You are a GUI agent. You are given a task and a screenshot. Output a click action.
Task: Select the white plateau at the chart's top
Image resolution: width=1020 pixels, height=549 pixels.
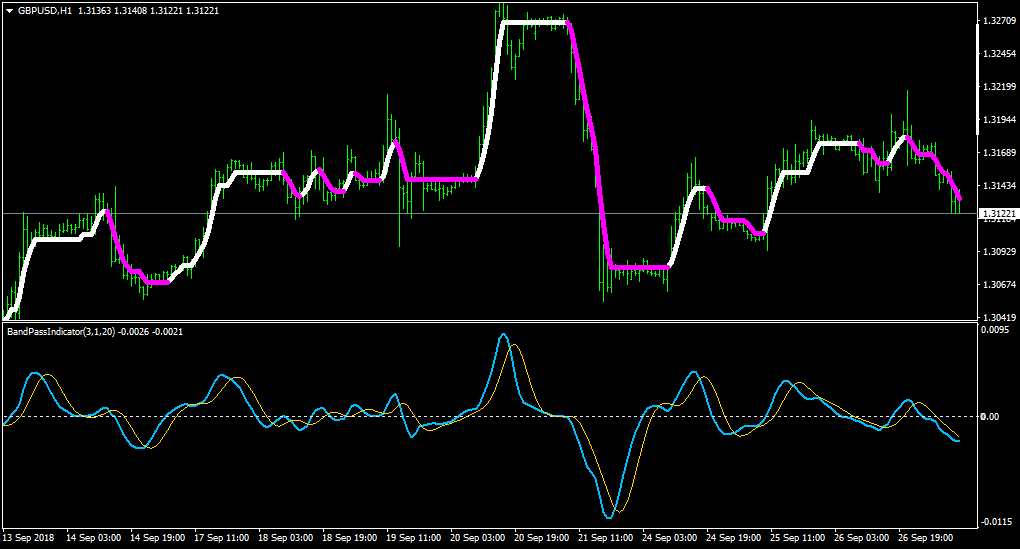pyautogui.click(x=535, y=23)
